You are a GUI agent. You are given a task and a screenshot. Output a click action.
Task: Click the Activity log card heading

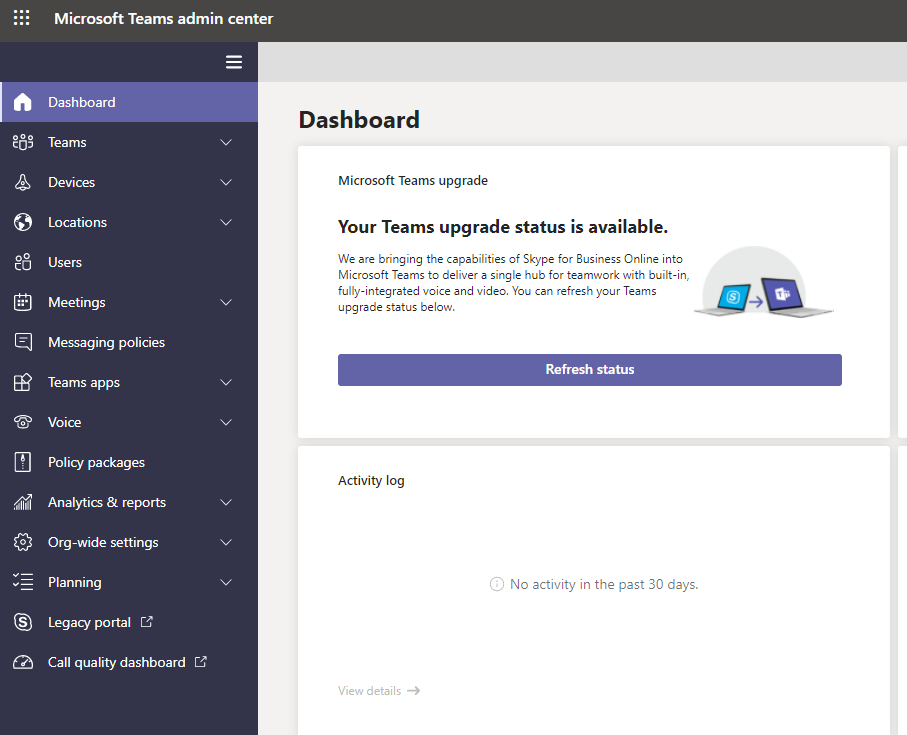[371, 481]
